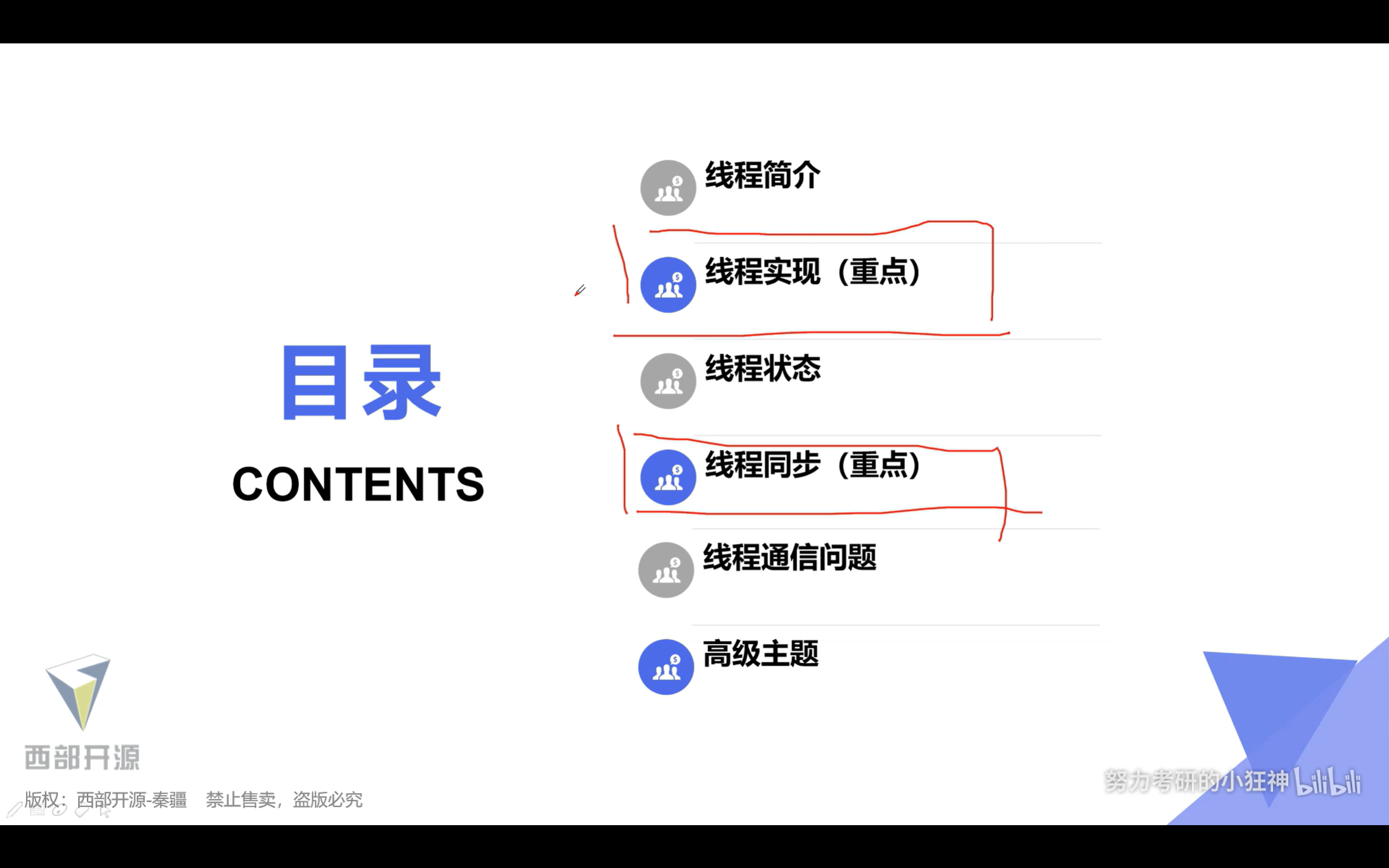This screenshot has height=868, width=1389.
Task: Click the blue icon beside 线程实现
Action: tap(668, 285)
